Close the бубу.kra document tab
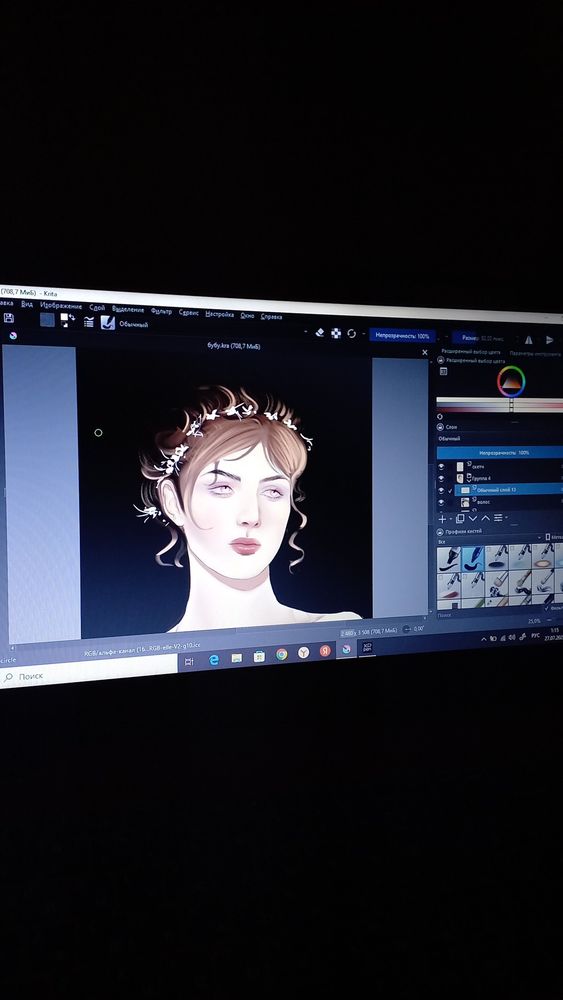Image resolution: width=563 pixels, height=1000 pixels. pos(425,352)
